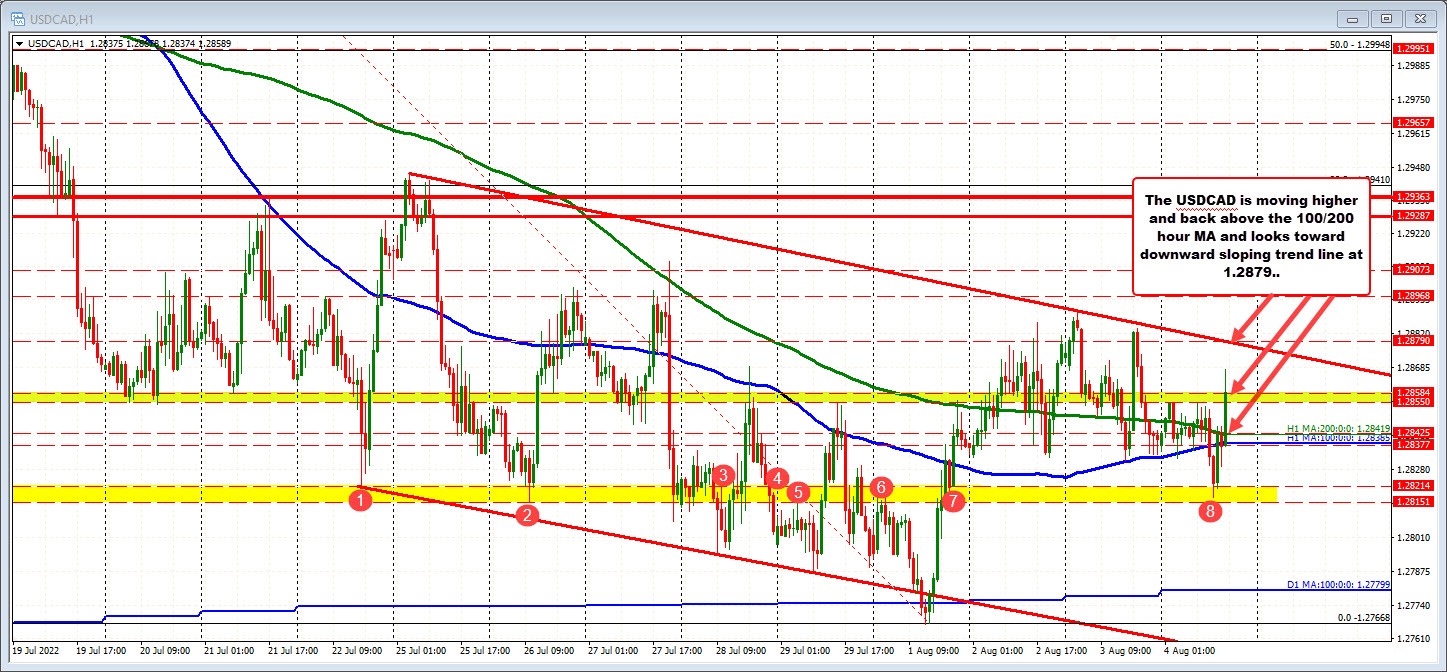Click red marker 3 above the yellow zone
This screenshot has height=672, width=1447.
(723, 477)
